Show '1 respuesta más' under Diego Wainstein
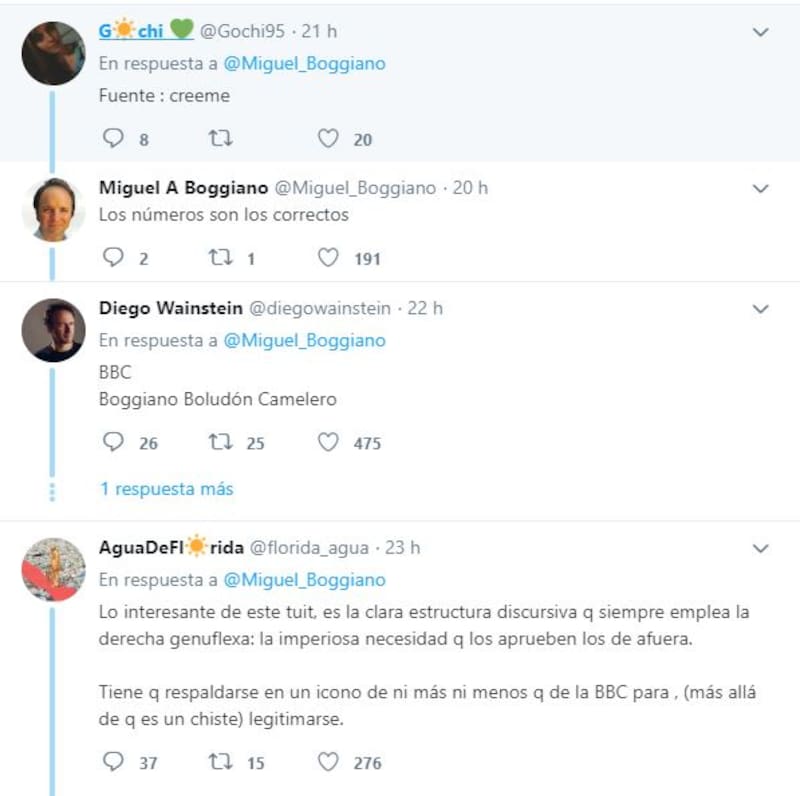 point(167,489)
